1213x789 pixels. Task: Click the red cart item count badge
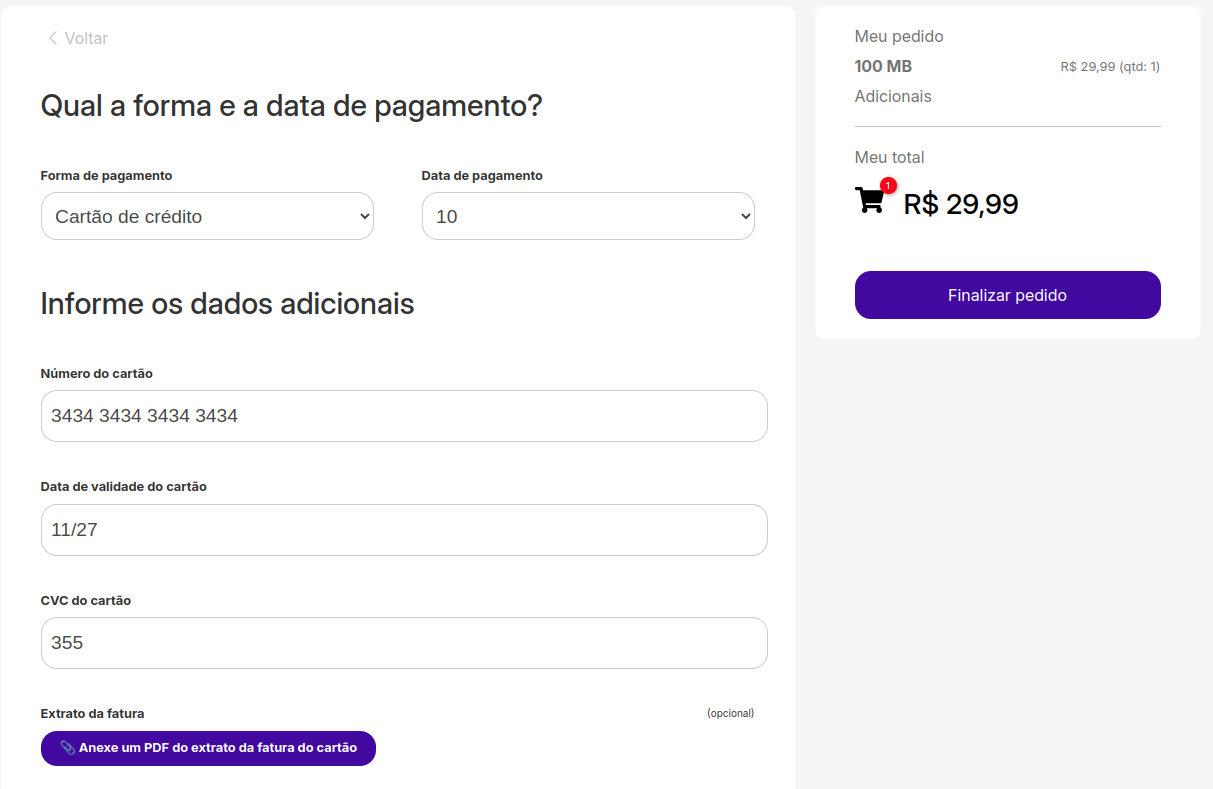888,185
